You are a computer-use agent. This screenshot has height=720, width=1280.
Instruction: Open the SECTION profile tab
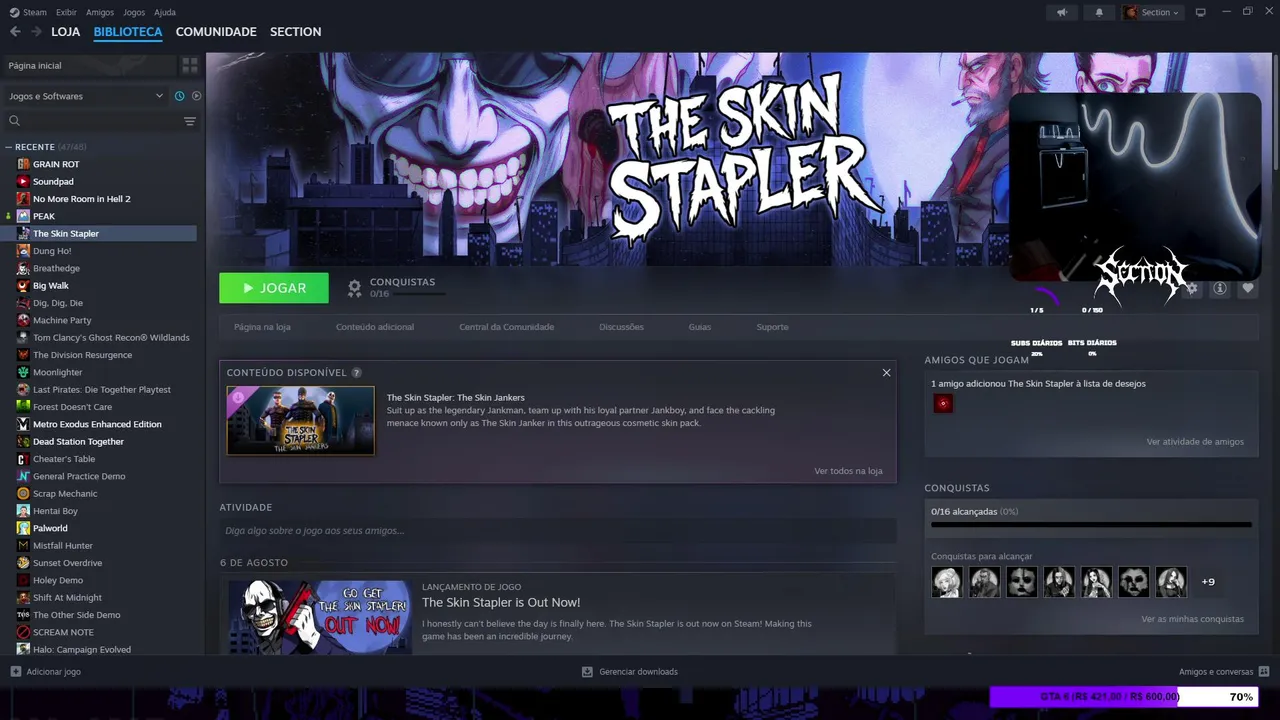pyautogui.click(x=295, y=32)
